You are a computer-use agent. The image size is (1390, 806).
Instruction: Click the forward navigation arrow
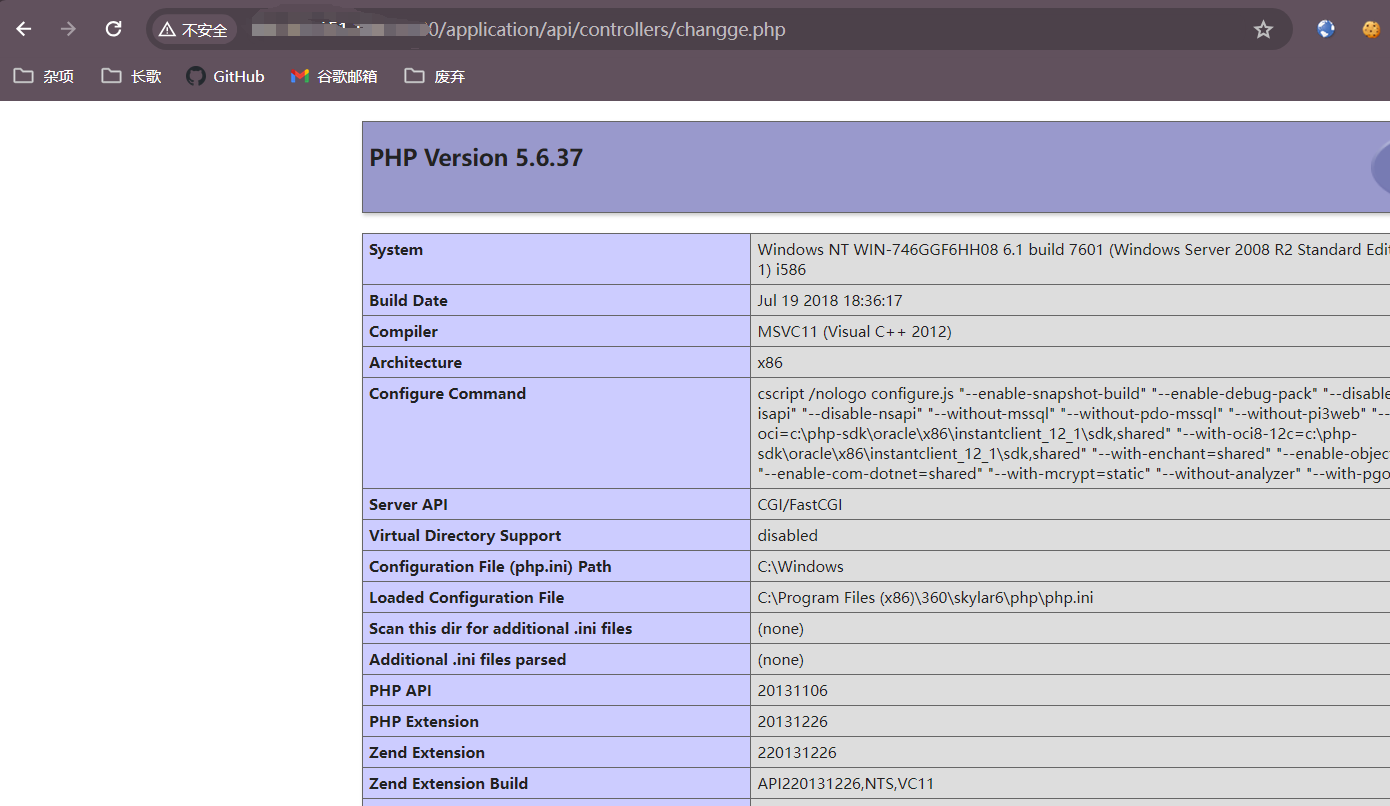(x=68, y=29)
